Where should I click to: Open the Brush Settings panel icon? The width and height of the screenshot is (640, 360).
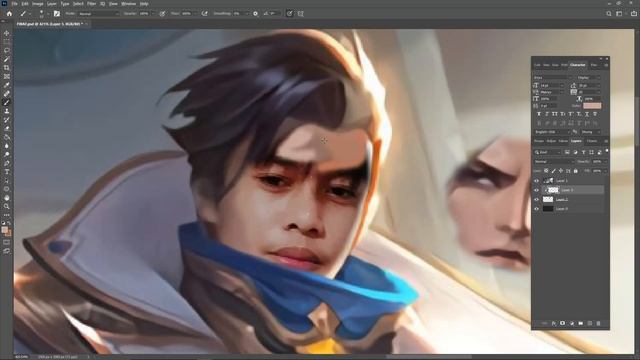click(x=57, y=13)
